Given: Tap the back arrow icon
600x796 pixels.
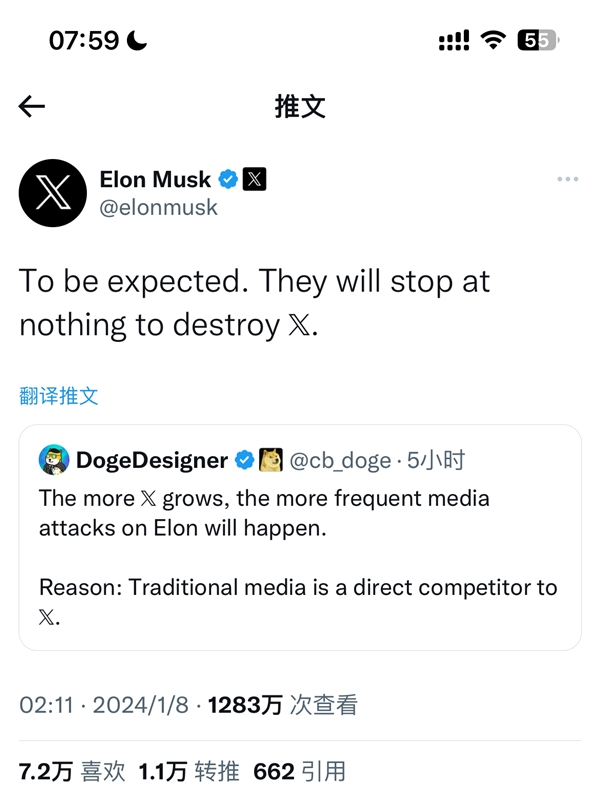Looking at the screenshot, I should coord(32,107).
